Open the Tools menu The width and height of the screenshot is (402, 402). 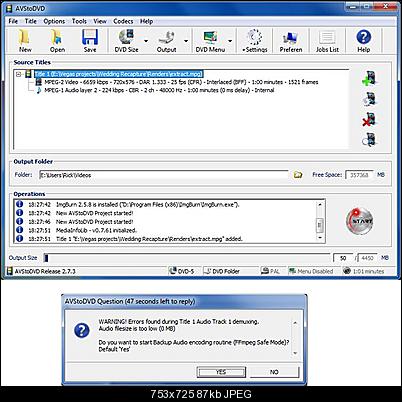tap(79, 21)
